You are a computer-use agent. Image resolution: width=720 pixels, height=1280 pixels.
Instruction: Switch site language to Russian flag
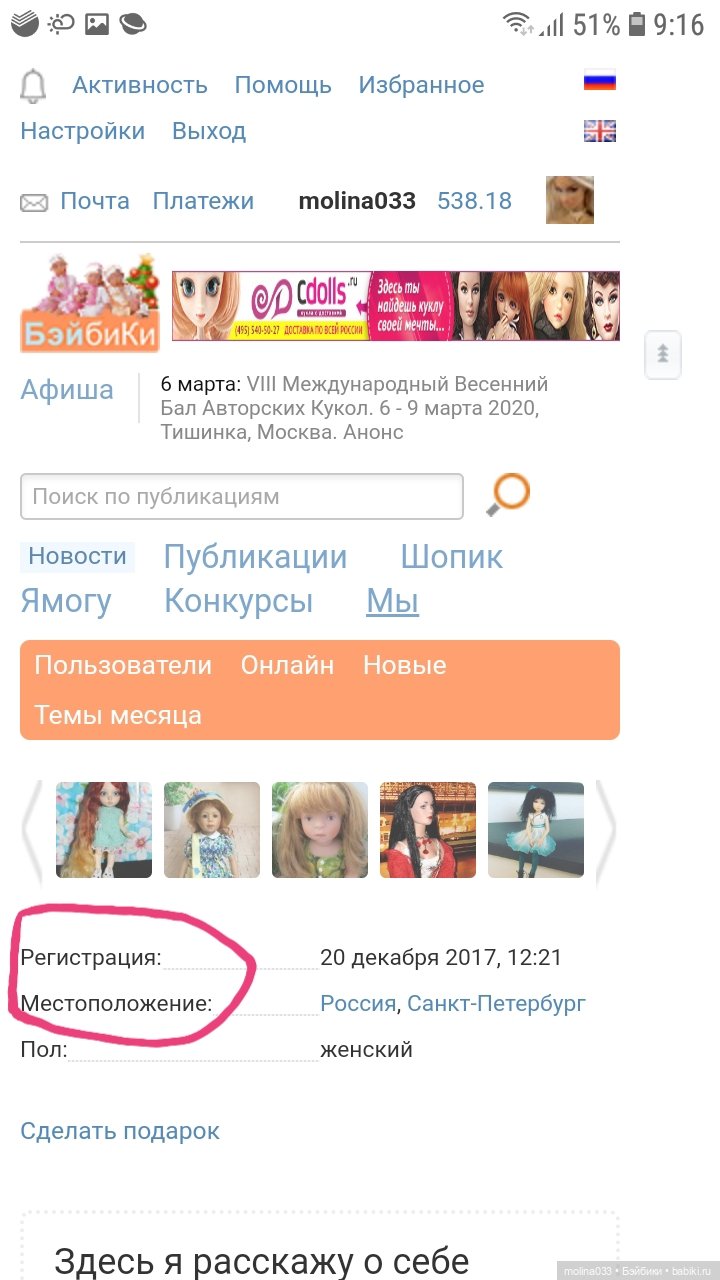click(600, 81)
